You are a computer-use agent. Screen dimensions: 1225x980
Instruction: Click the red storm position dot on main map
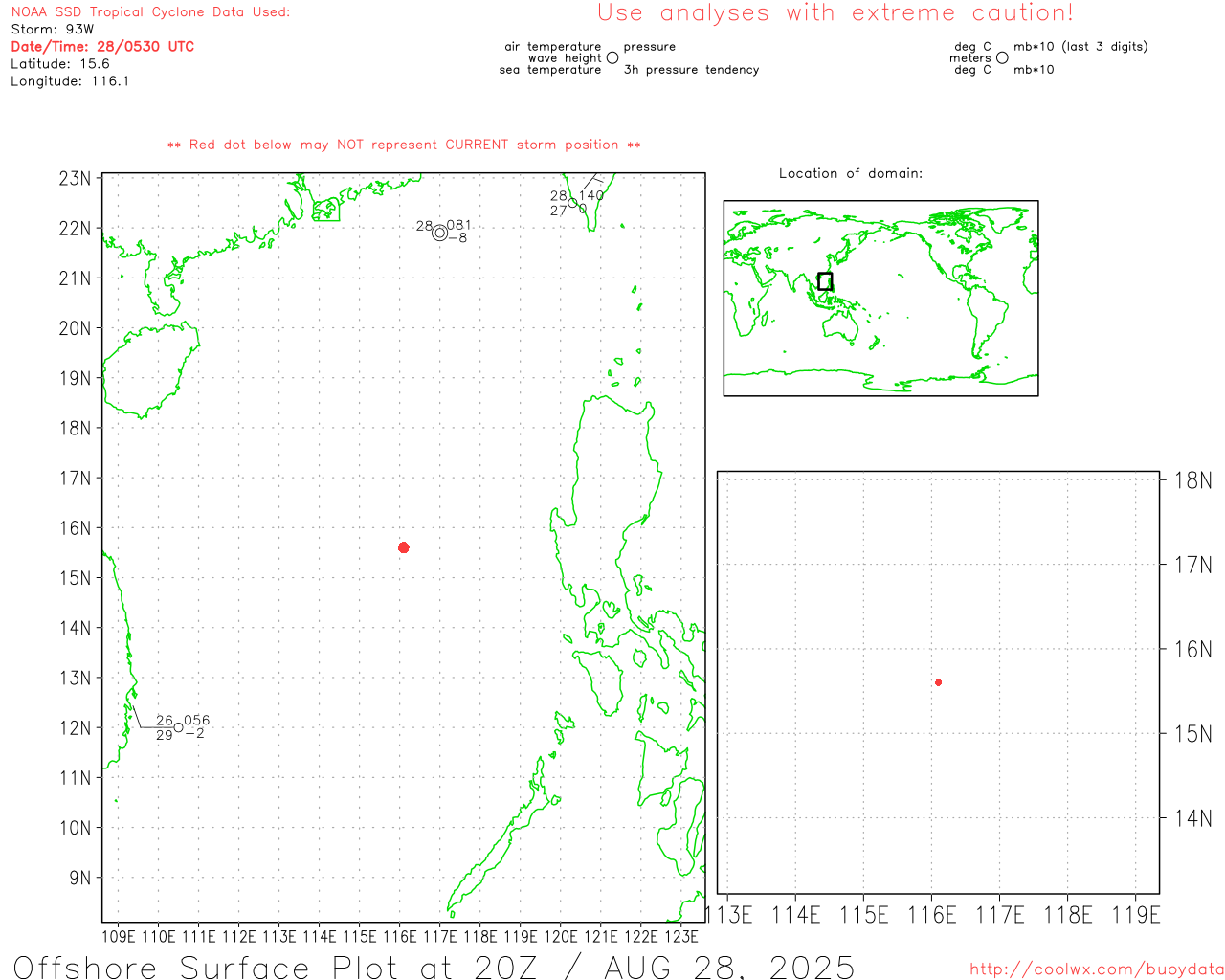[404, 547]
